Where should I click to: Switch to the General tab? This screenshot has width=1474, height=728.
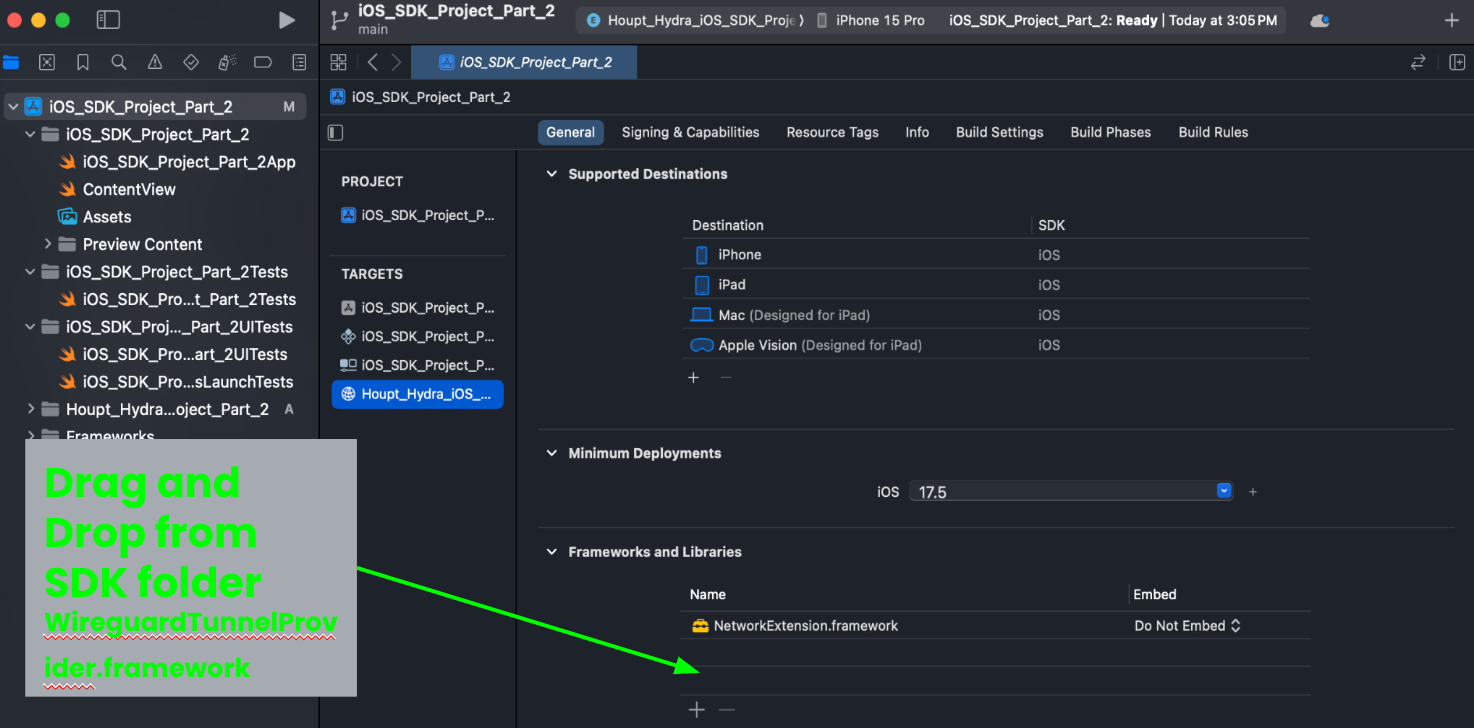point(571,132)
